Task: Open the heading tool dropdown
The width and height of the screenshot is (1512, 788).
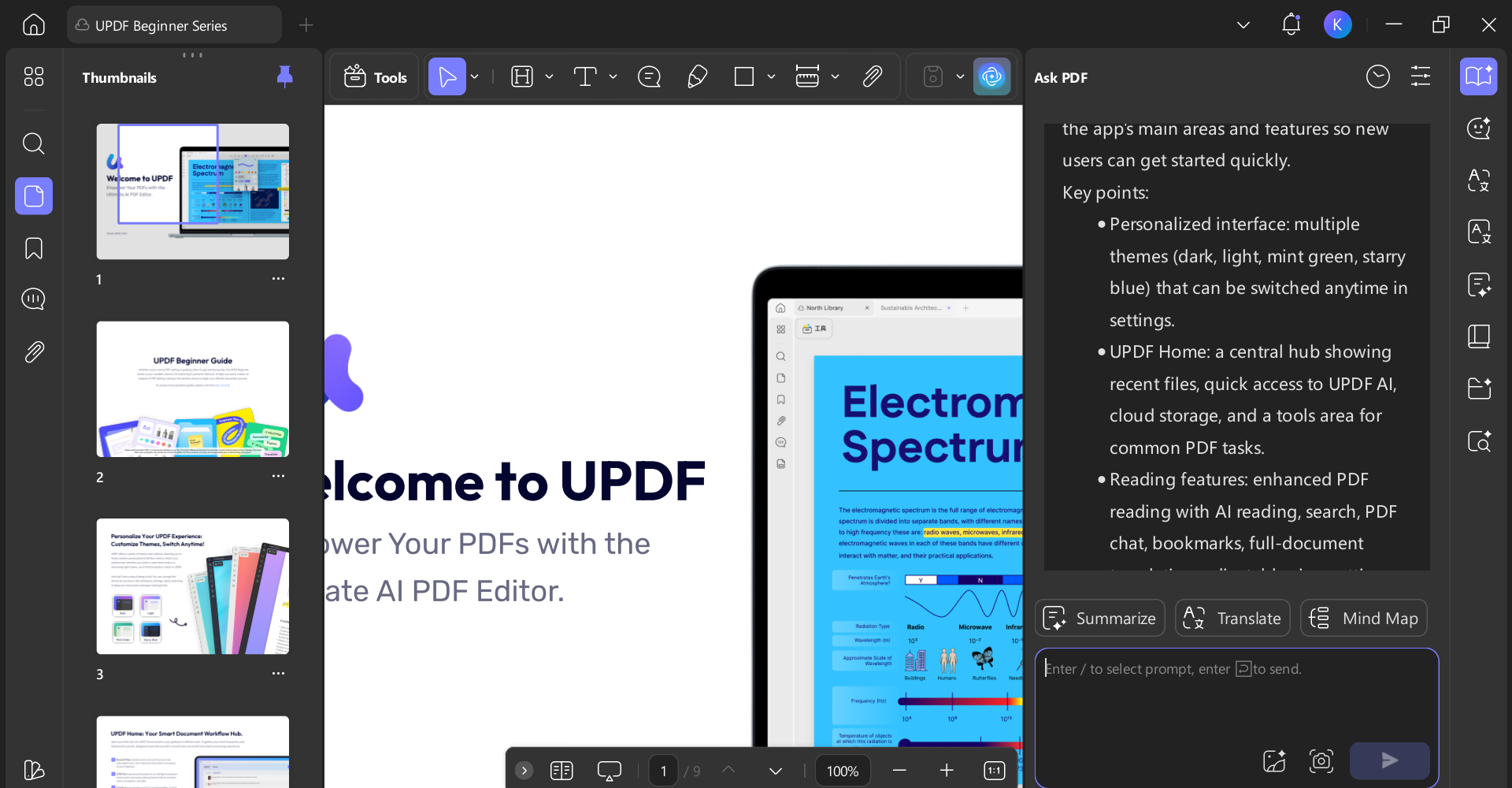Action: tap(550, 76)
